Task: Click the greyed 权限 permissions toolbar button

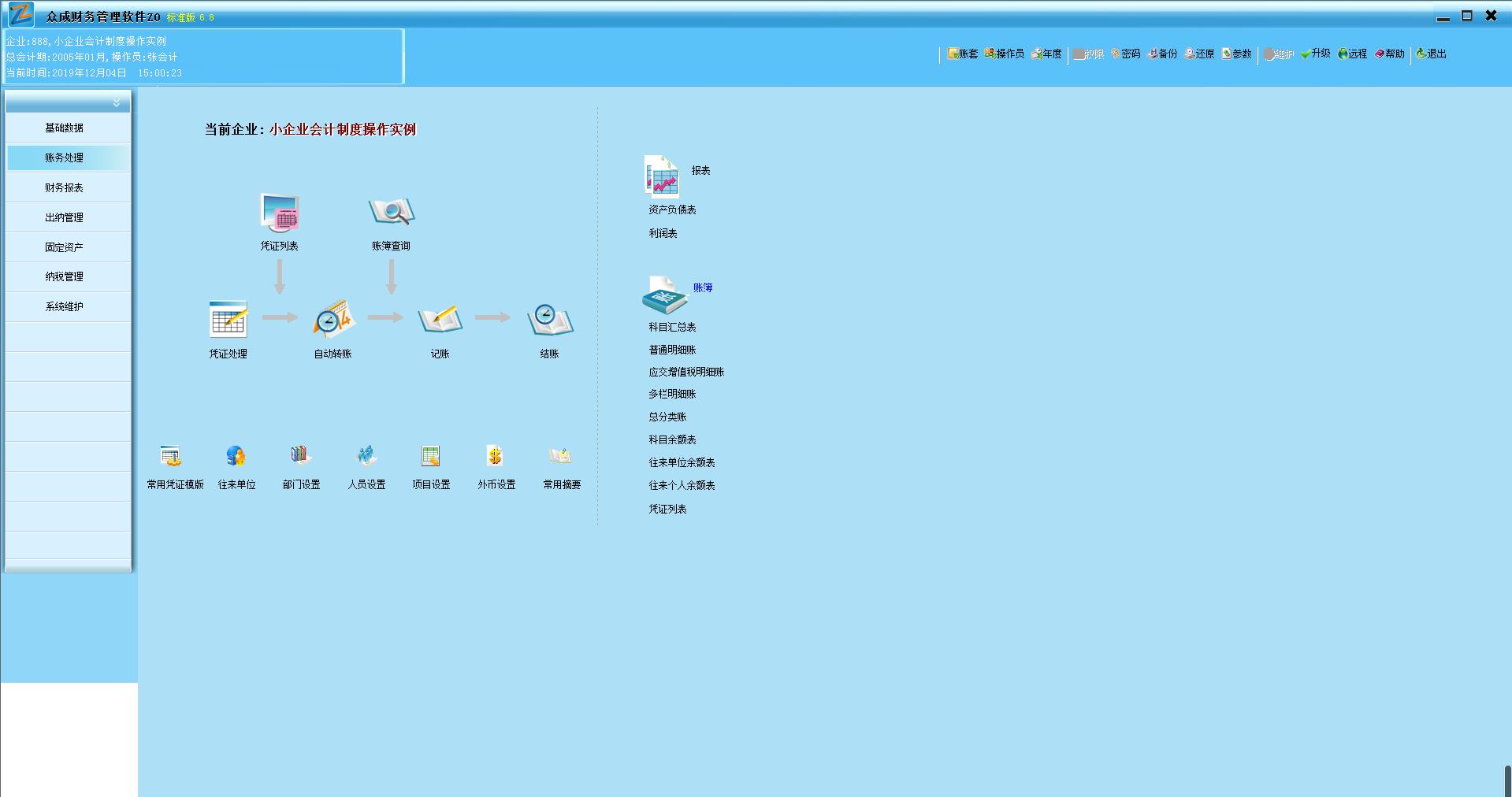Action: point(1088,54)
